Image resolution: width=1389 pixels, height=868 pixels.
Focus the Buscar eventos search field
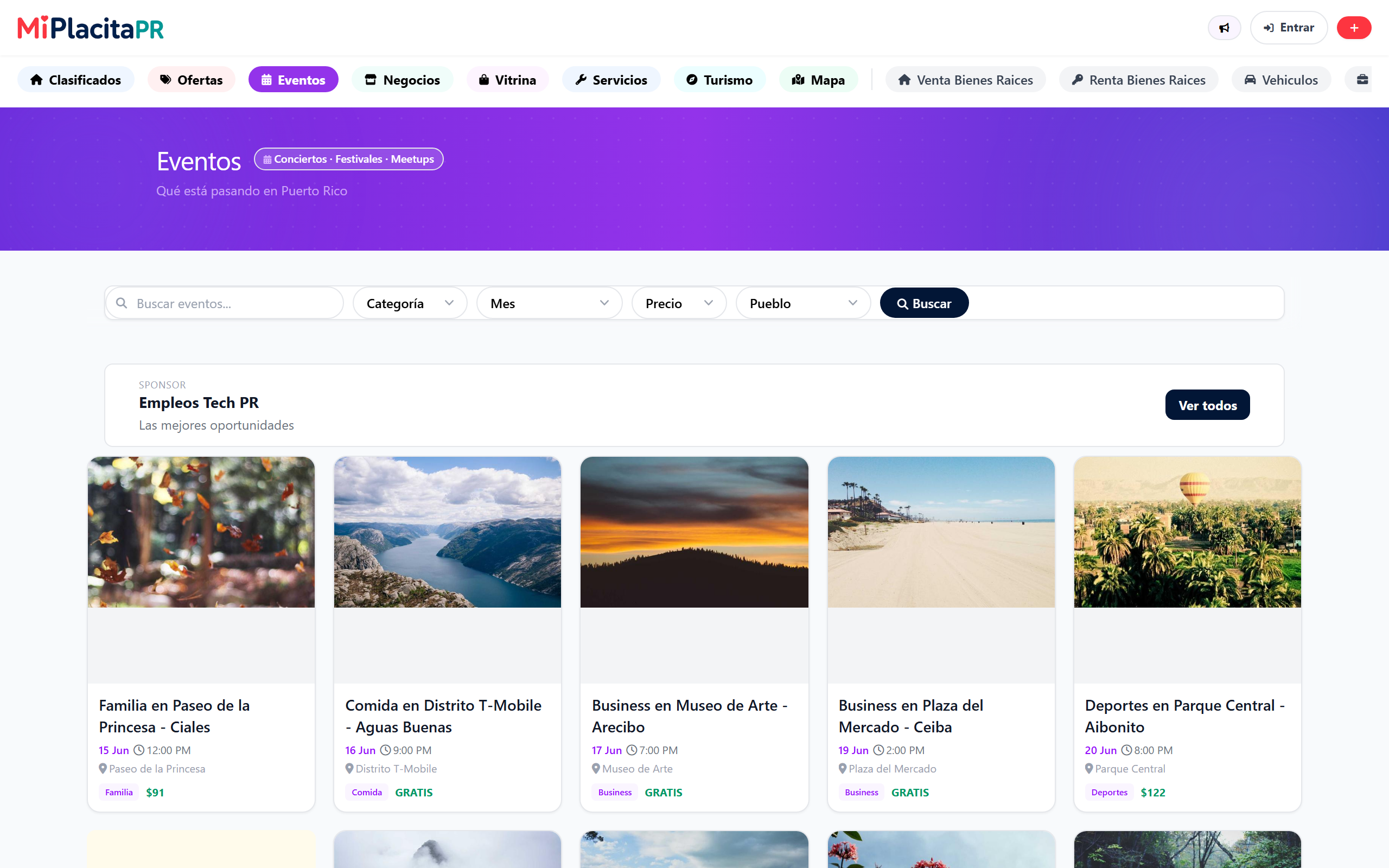[x=225, y=303]
